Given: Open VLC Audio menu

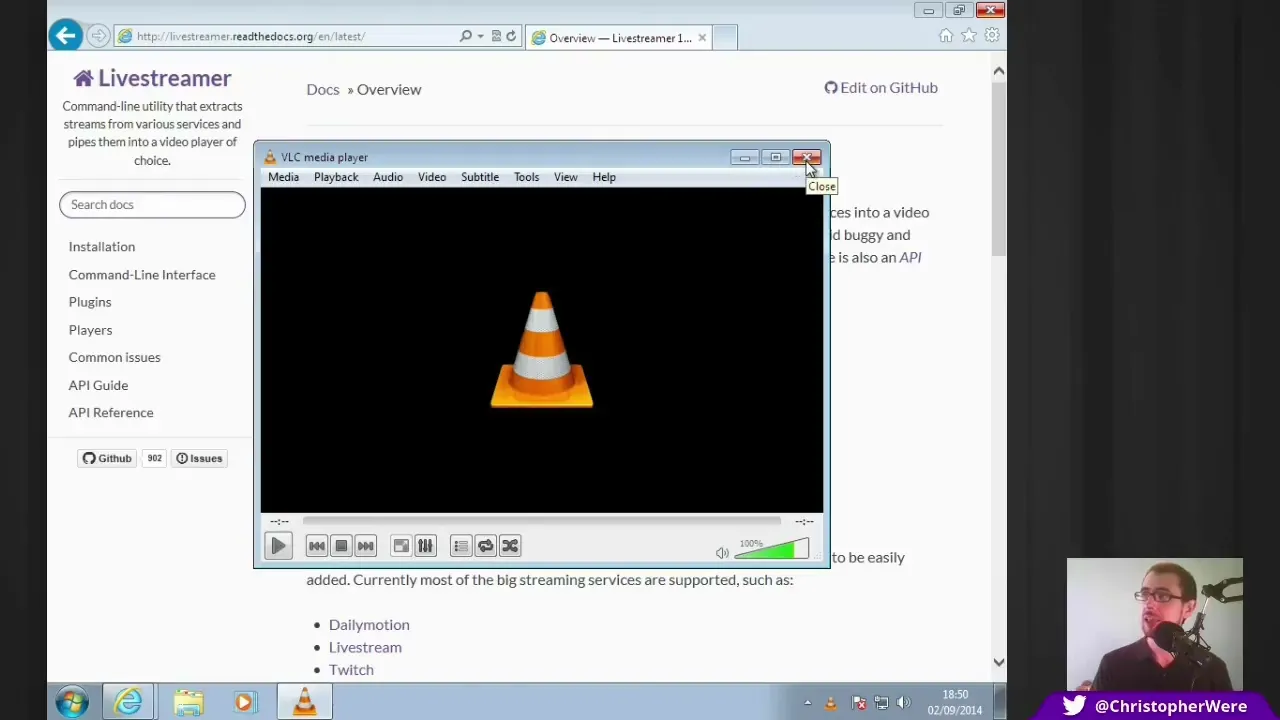Looking at the screenshot, I should tap(388, 177).
